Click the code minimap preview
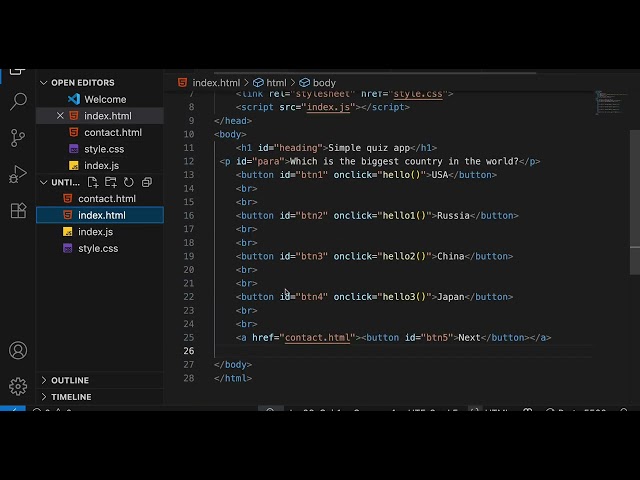The image size is (640, 480). coord(611,103)
